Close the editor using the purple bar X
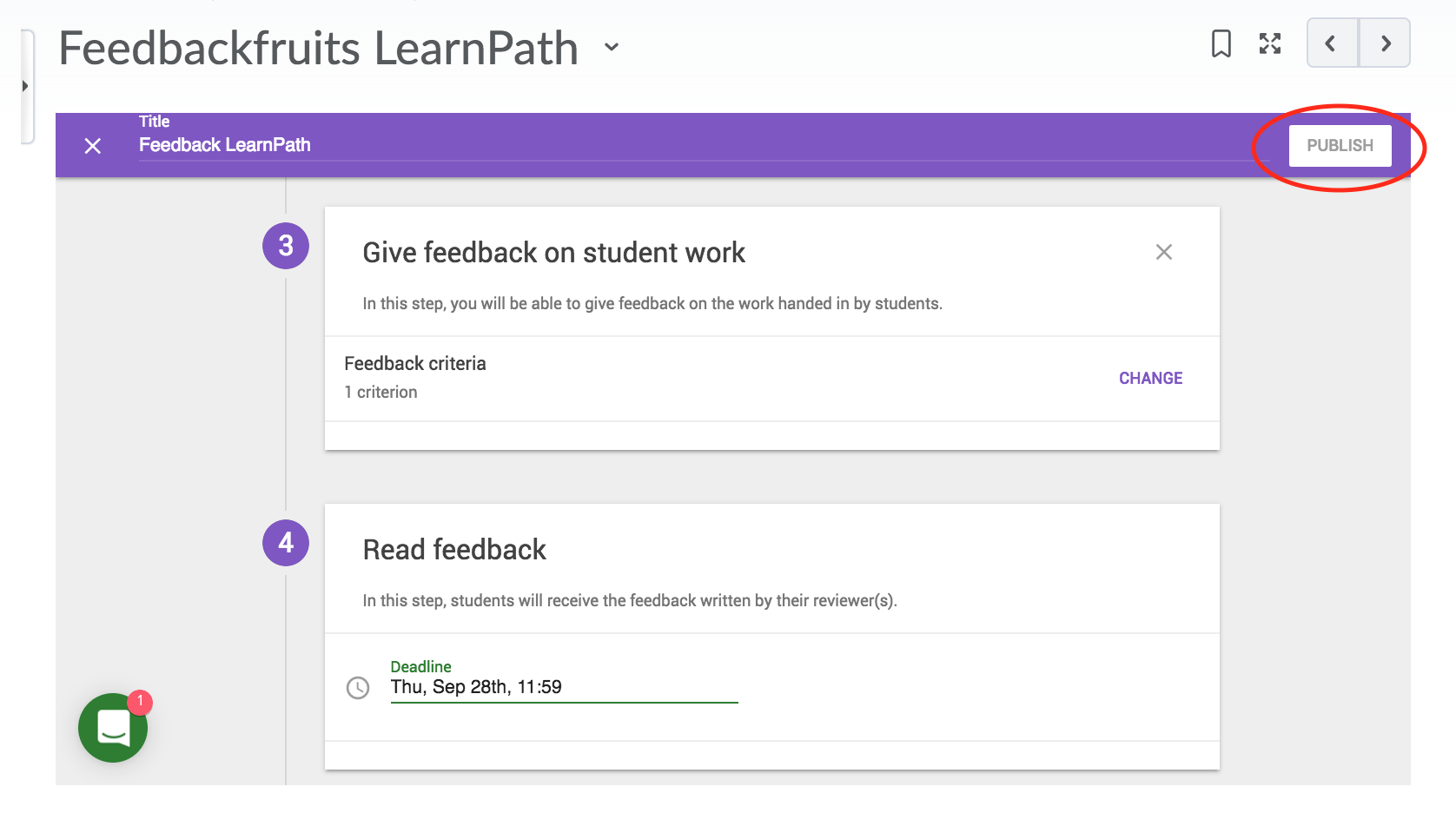This screenshot has height=813, width=1456. pyautogui.click(x=93, y=146)
